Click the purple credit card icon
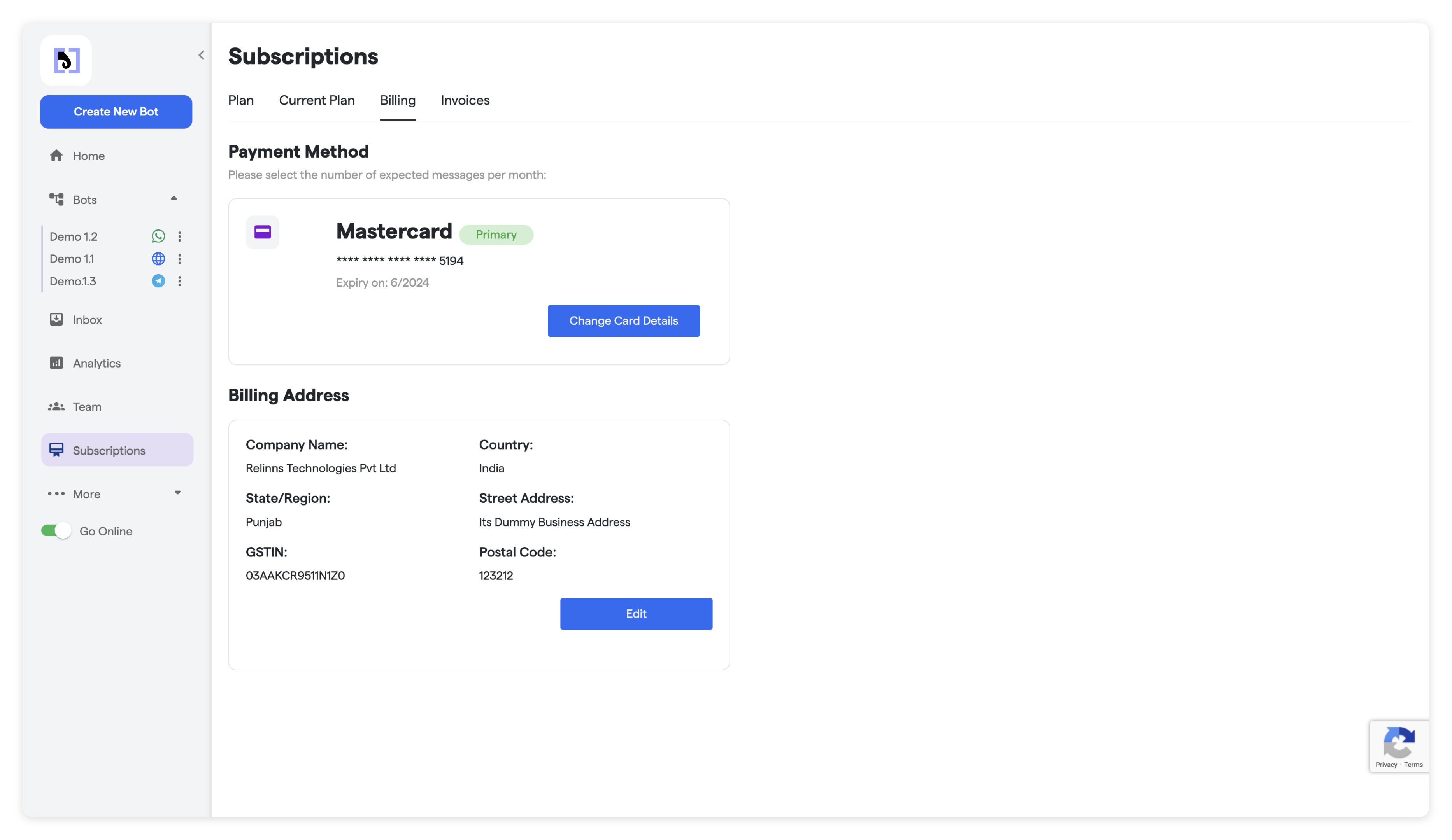Screen dimensions: 1452x840 pyautogui.click(x=262, y=232)
